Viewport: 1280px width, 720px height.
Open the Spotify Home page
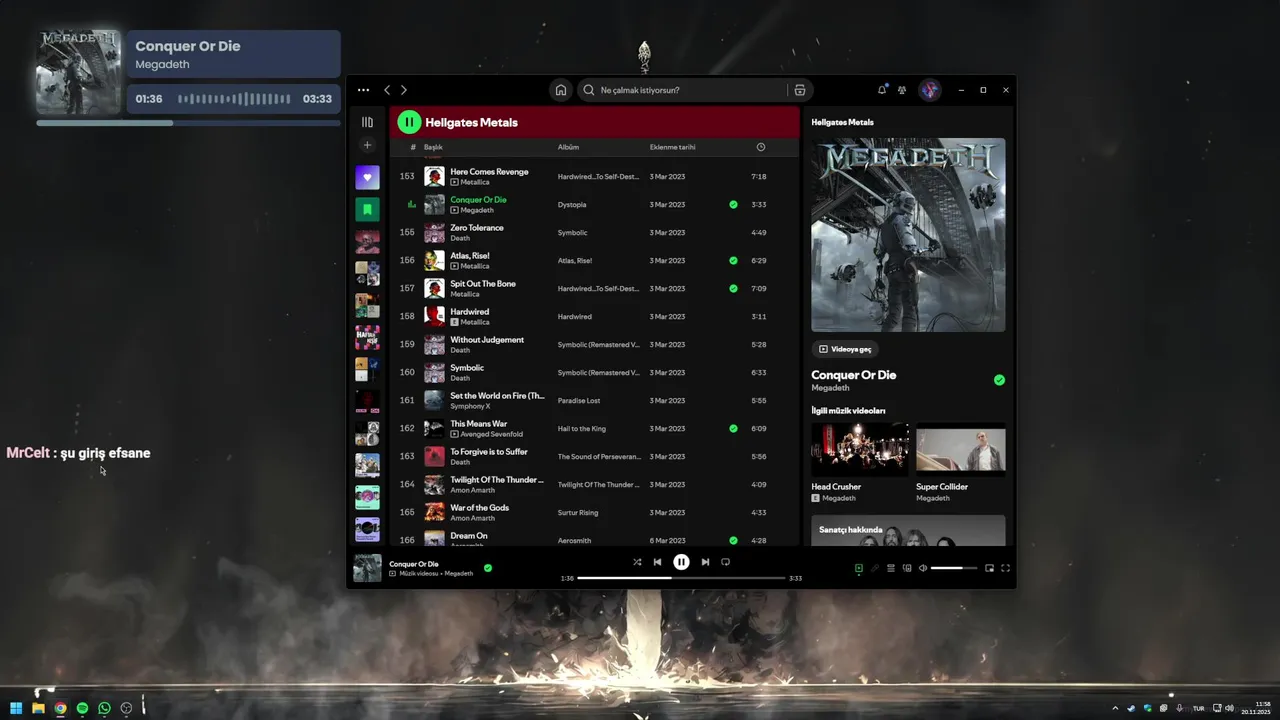[561, 90]
